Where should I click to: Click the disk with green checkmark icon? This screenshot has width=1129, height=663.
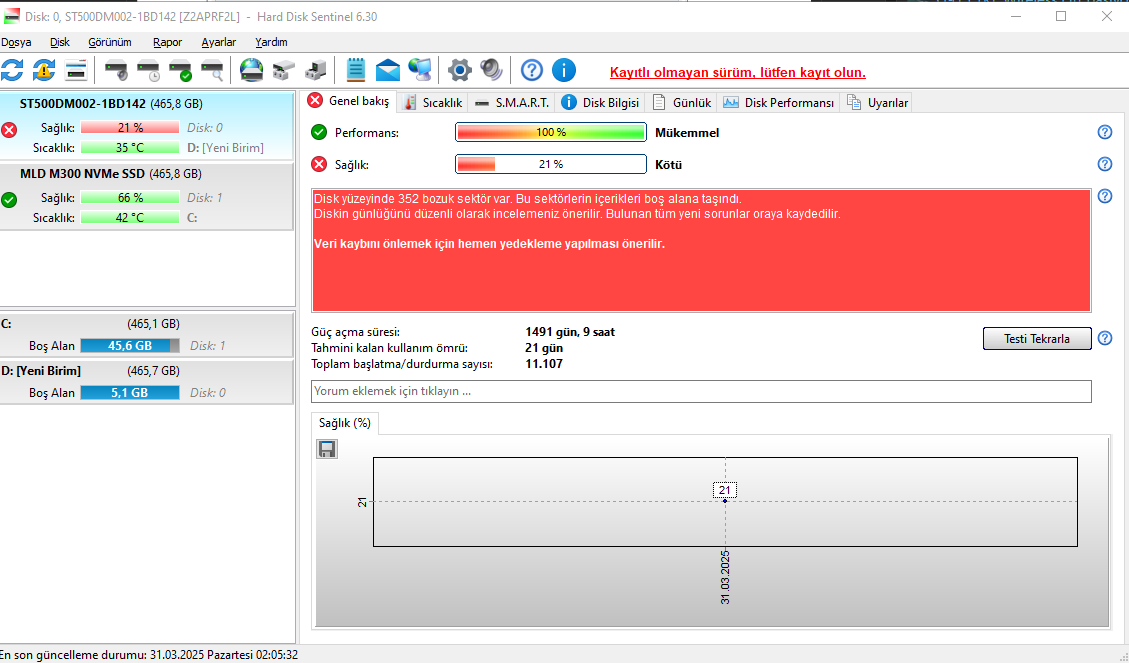click(x=180, y=71)
